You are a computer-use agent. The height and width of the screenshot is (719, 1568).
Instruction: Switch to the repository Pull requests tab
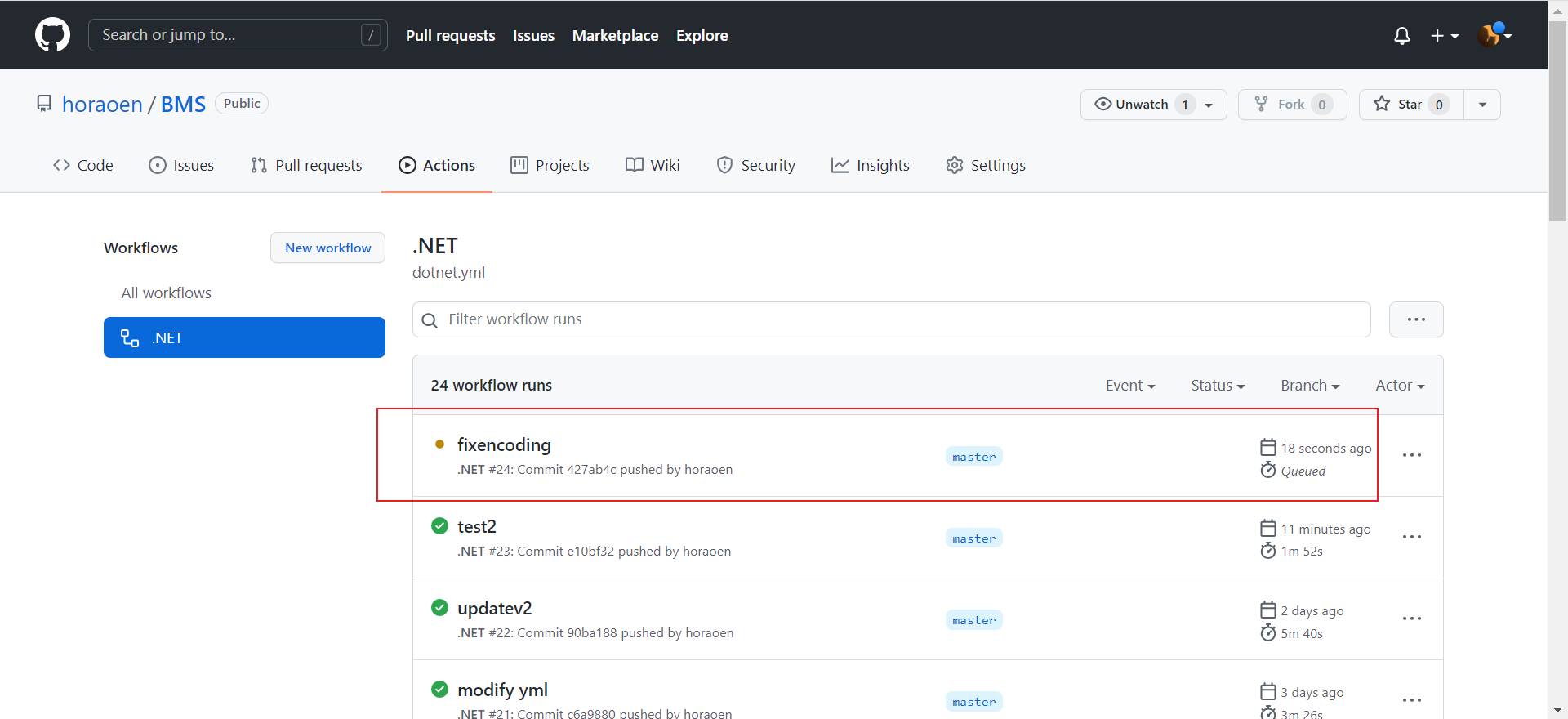tap(306, 165)
